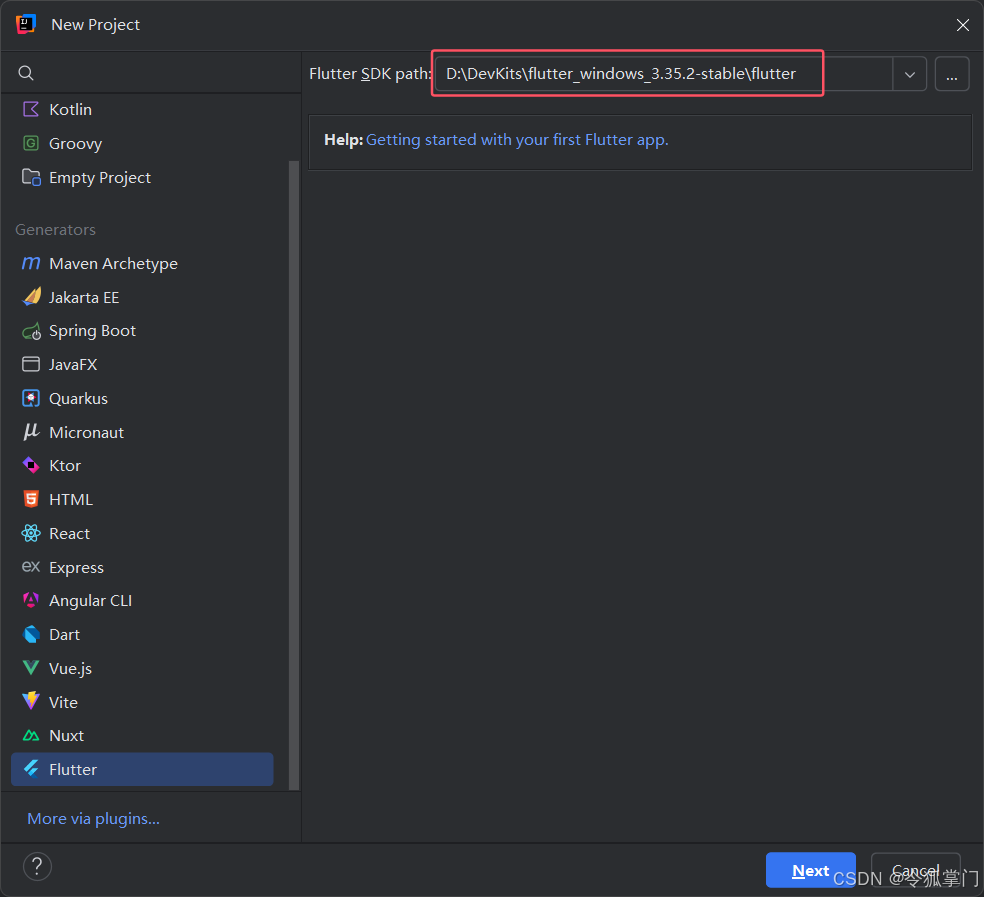
Task: Click the Cancel button
Action: pyautogui.click(x=916, y=870)
